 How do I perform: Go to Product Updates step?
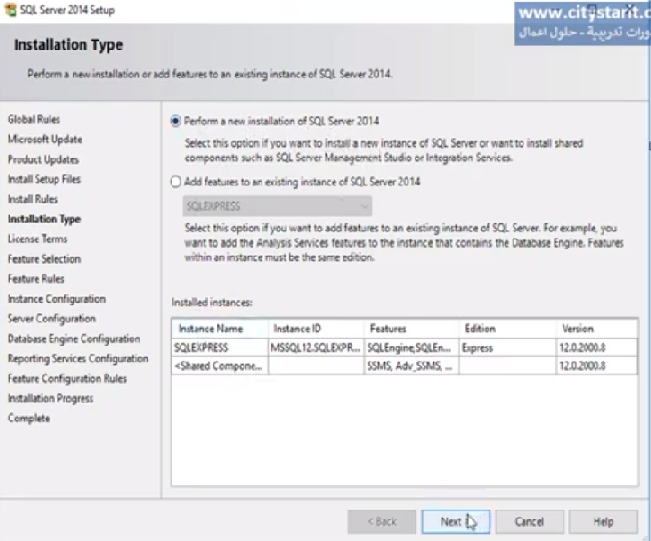point(44,159)
